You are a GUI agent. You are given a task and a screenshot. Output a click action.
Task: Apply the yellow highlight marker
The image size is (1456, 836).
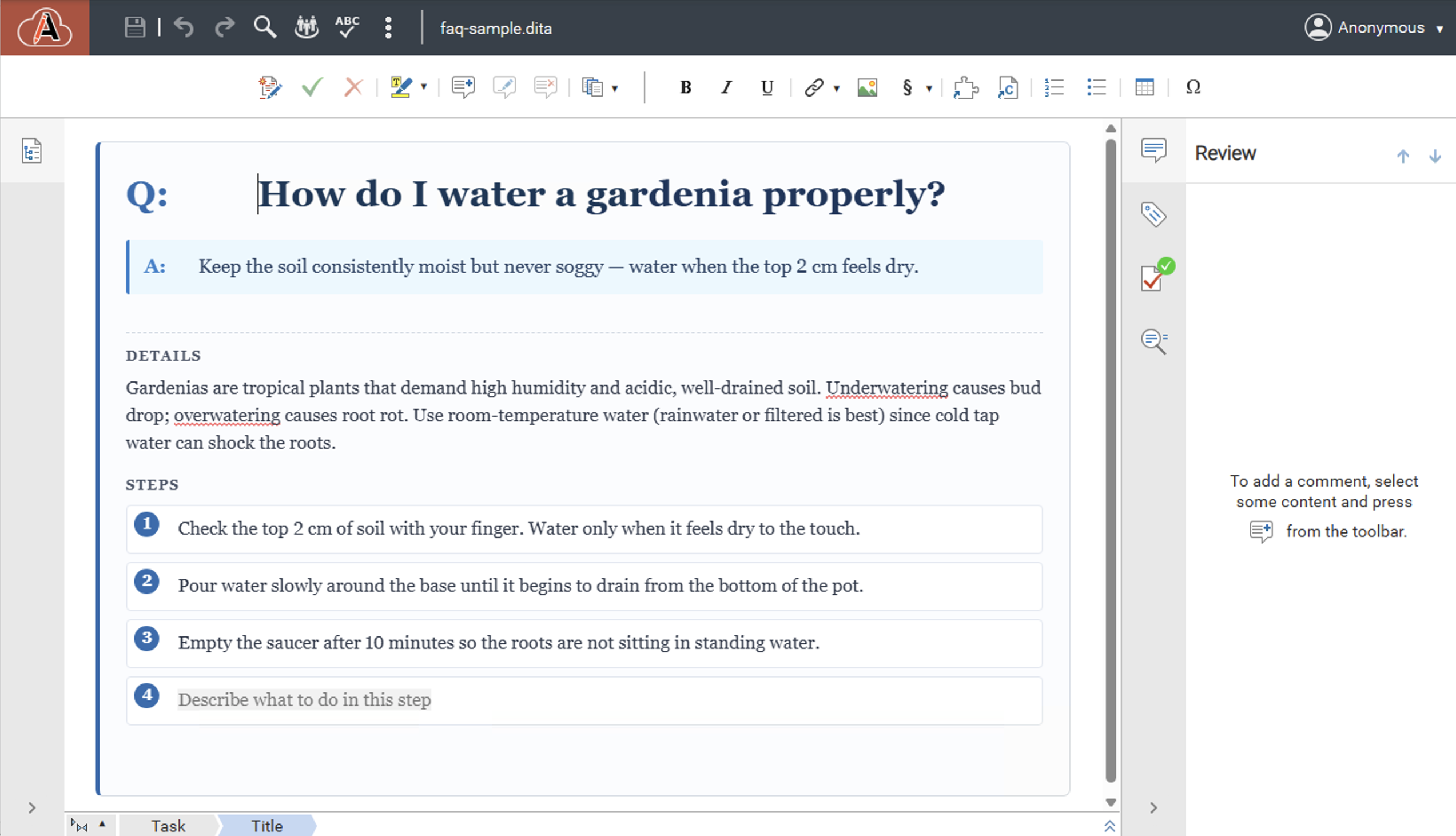401,88
